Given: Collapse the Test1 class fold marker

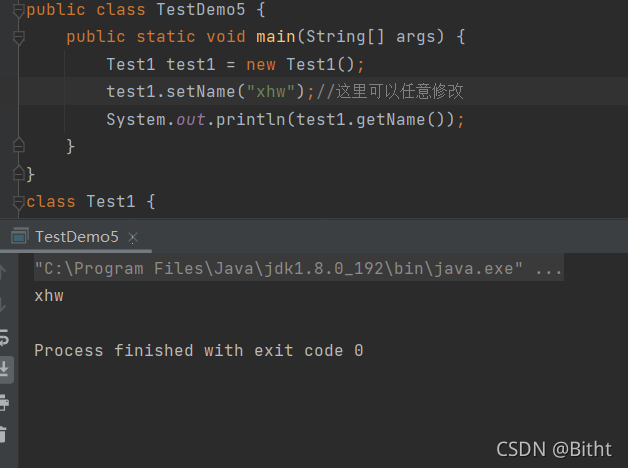Looking at the screenshot, I should (18, 203).
